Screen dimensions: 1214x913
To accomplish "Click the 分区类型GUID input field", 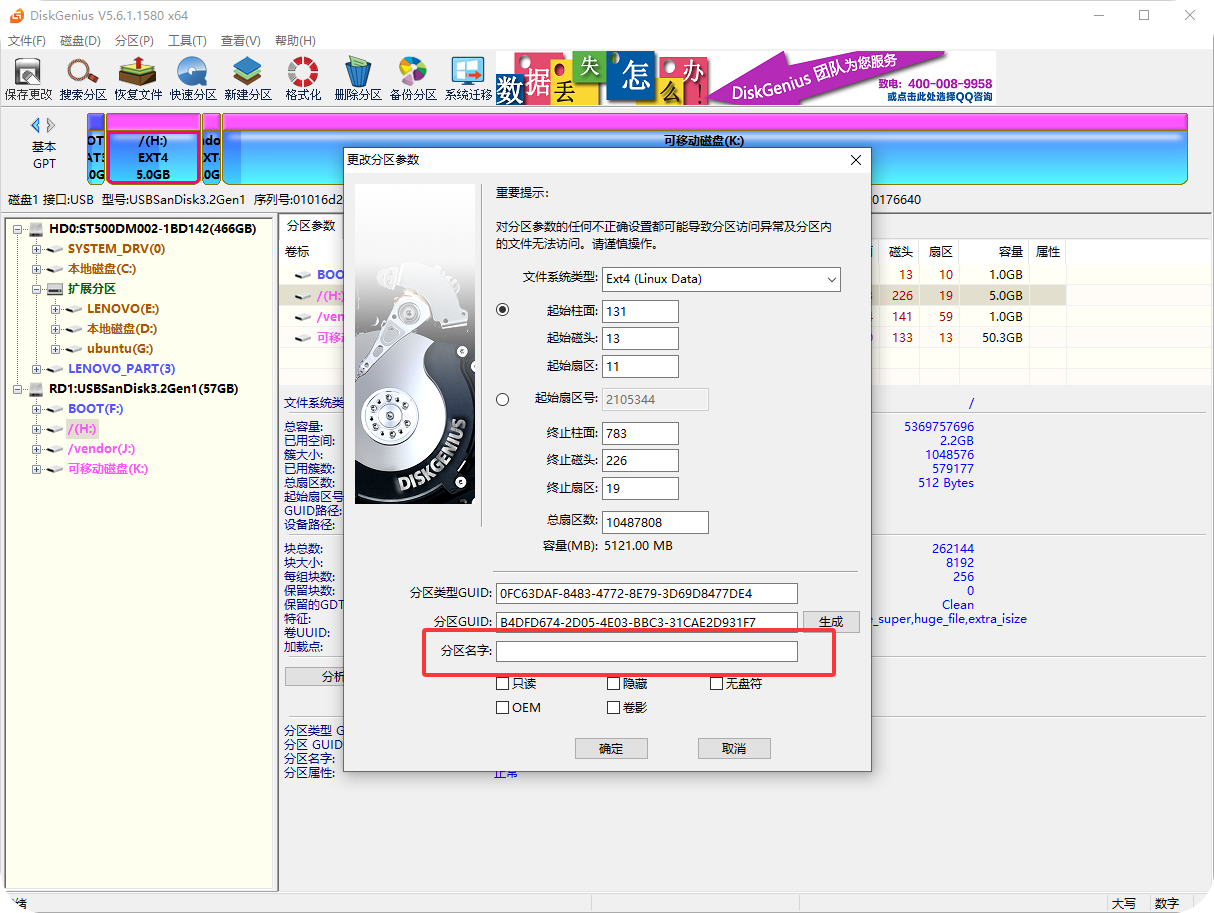I will click(x=647, y=594).
